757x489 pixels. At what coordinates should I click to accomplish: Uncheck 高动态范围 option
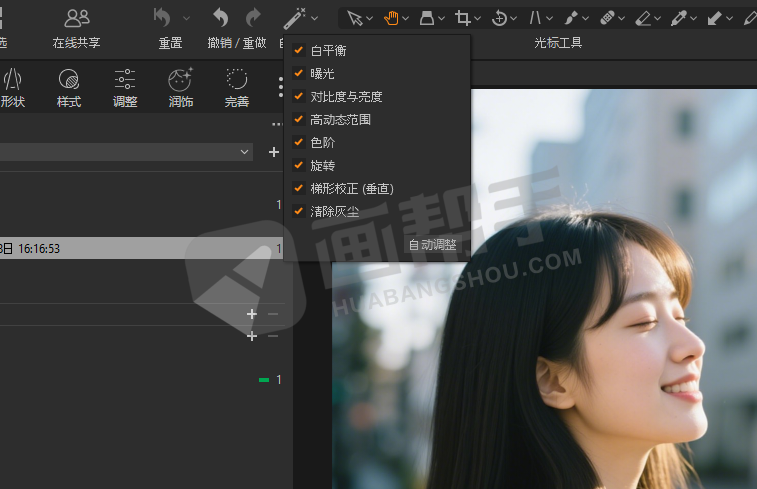click(x=299, y=119)
